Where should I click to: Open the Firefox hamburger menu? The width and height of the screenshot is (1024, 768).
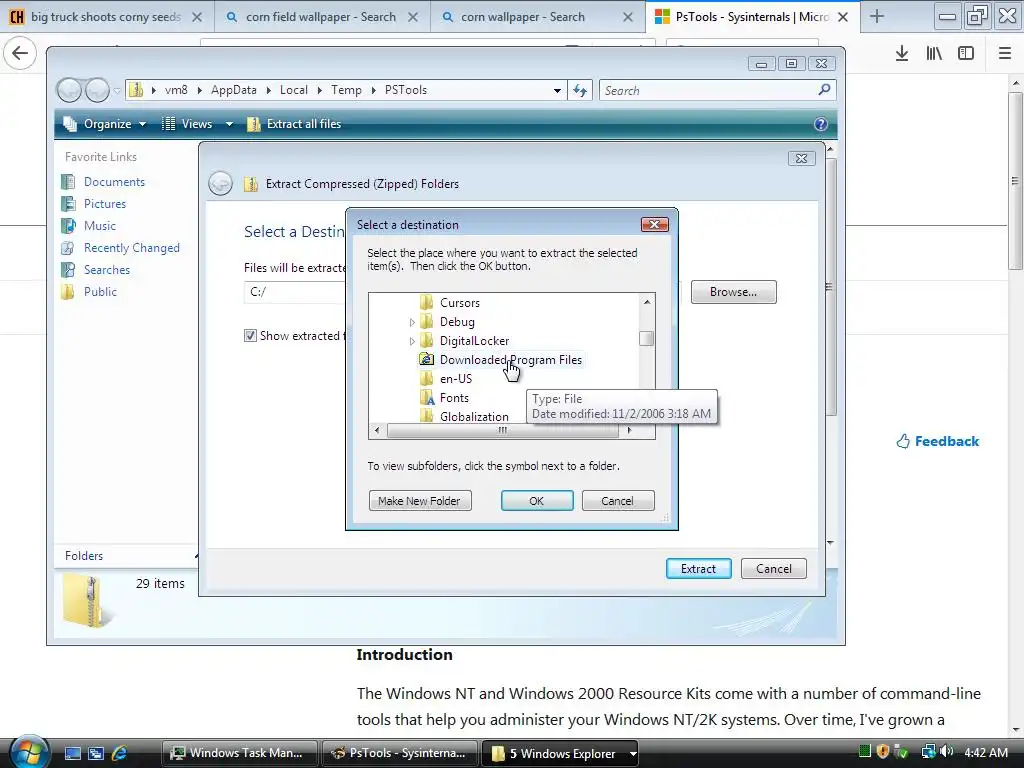click(x=1005, y=54)
